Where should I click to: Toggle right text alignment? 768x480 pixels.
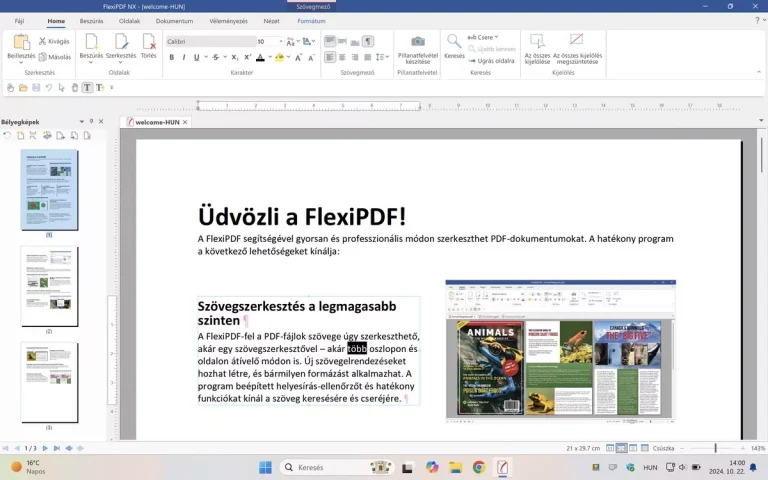(x=355, y=57)
